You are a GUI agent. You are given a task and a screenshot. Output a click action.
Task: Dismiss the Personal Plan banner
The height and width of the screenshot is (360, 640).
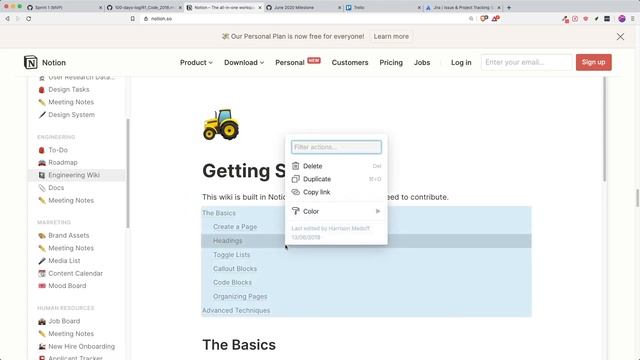coord(620,36)
